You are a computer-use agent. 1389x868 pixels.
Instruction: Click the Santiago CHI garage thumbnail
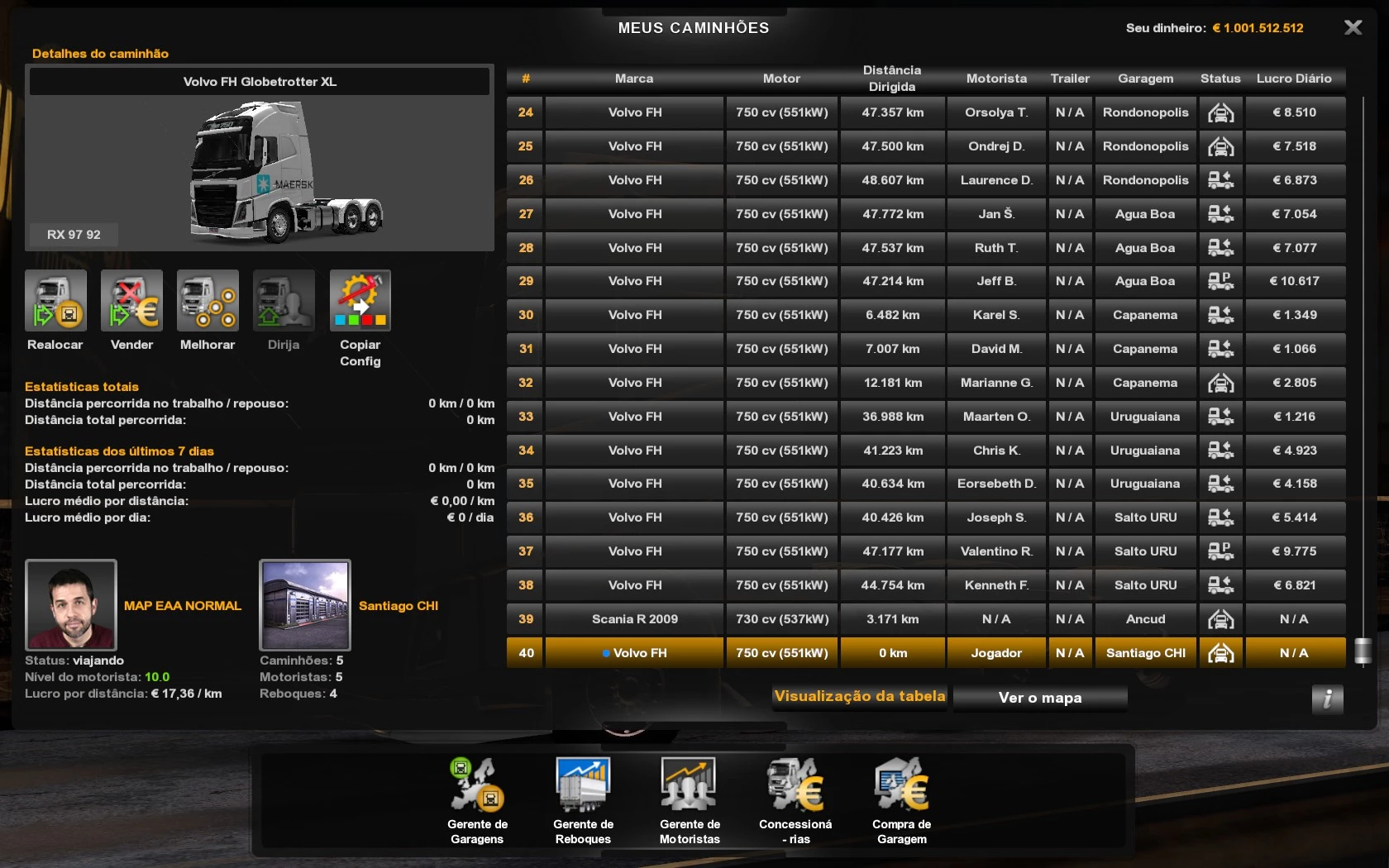tap(305, 605)
